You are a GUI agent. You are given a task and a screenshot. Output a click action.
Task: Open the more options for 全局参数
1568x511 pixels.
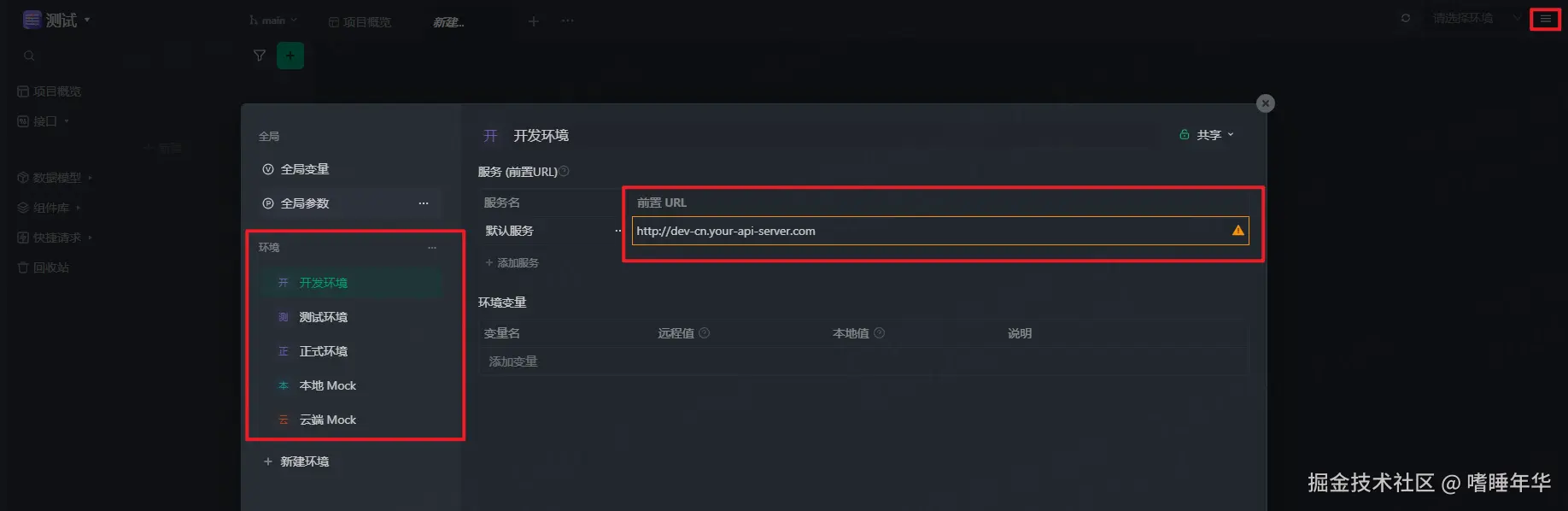tap(424, 203)
